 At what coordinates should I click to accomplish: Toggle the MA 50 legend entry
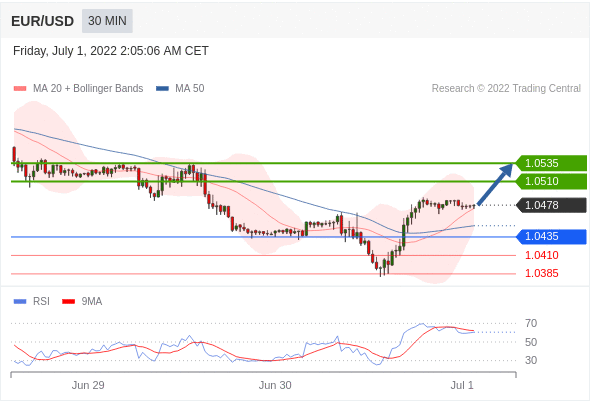[180, 88]
